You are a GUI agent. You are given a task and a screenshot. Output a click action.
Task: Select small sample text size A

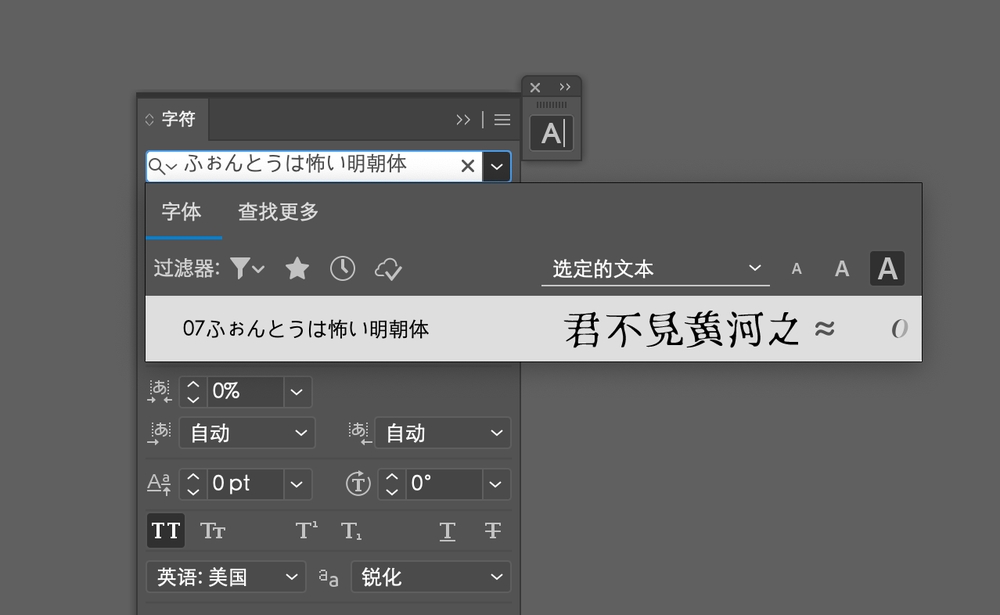click(x=797, y=269)
